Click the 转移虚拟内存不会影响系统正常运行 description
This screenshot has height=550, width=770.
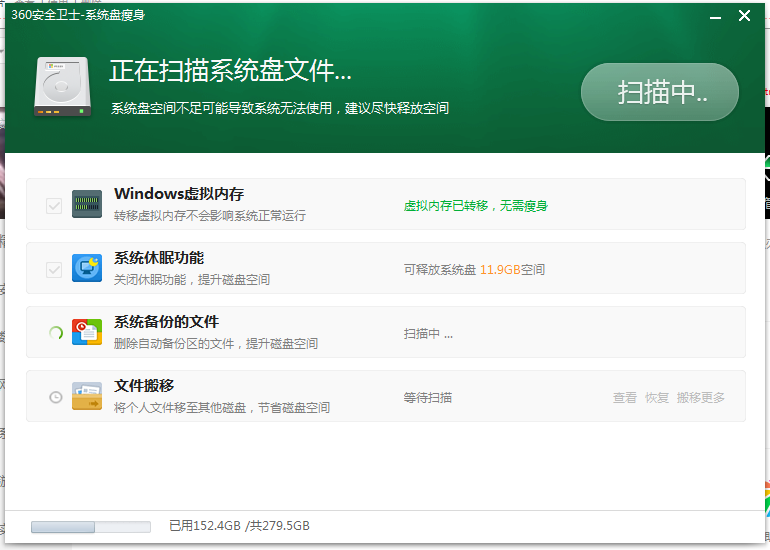pos(210,216)
